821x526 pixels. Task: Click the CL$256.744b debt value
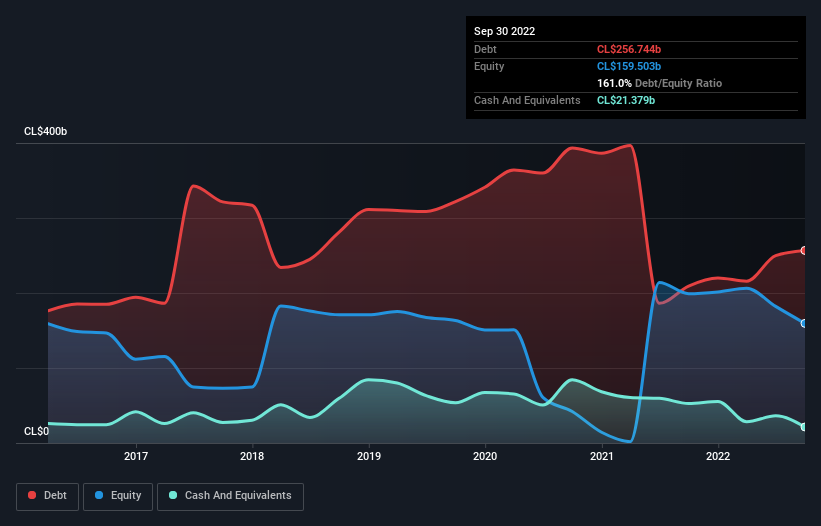pos(629,49)
